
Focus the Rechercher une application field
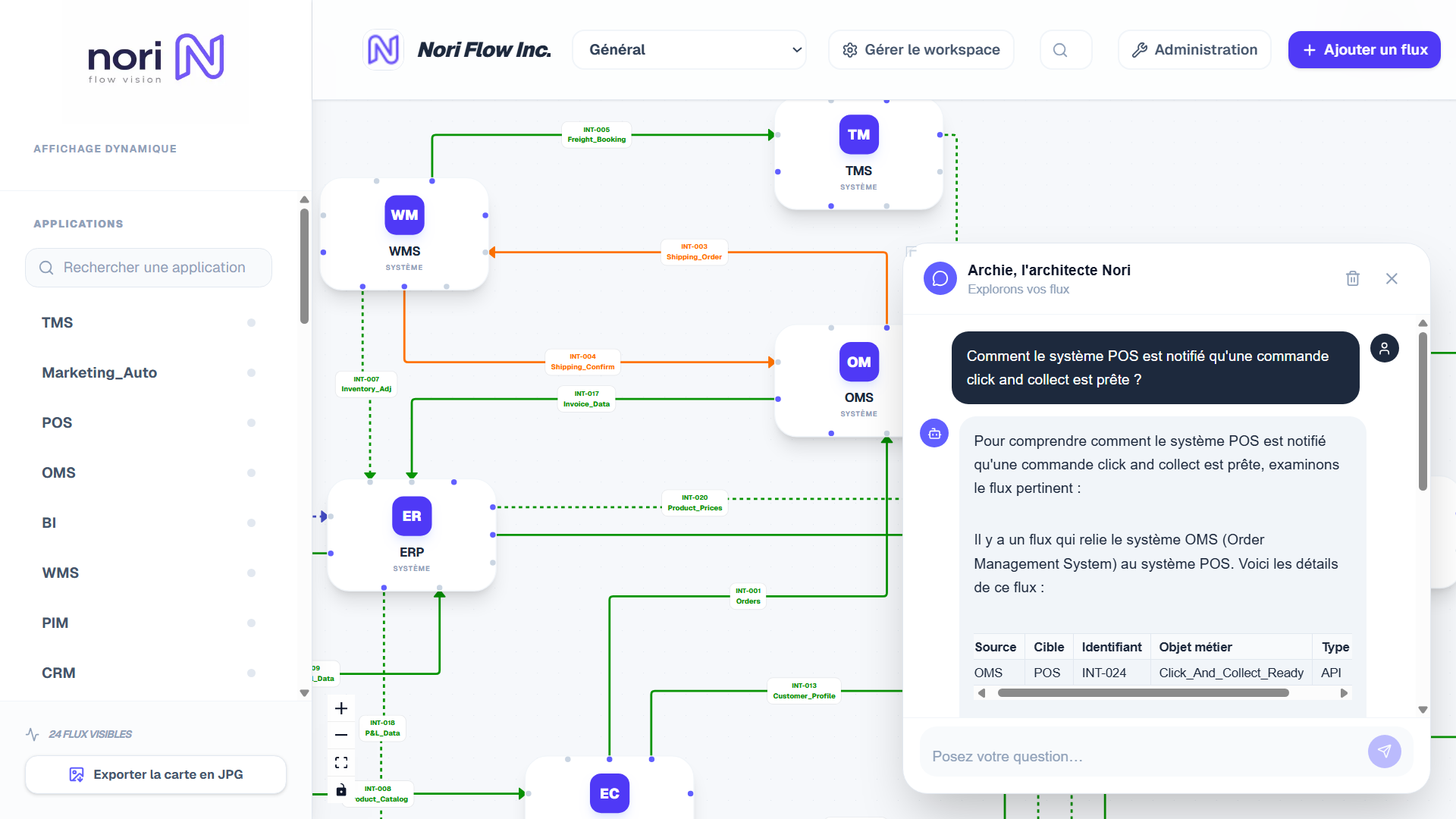click(x=149, y=268)
